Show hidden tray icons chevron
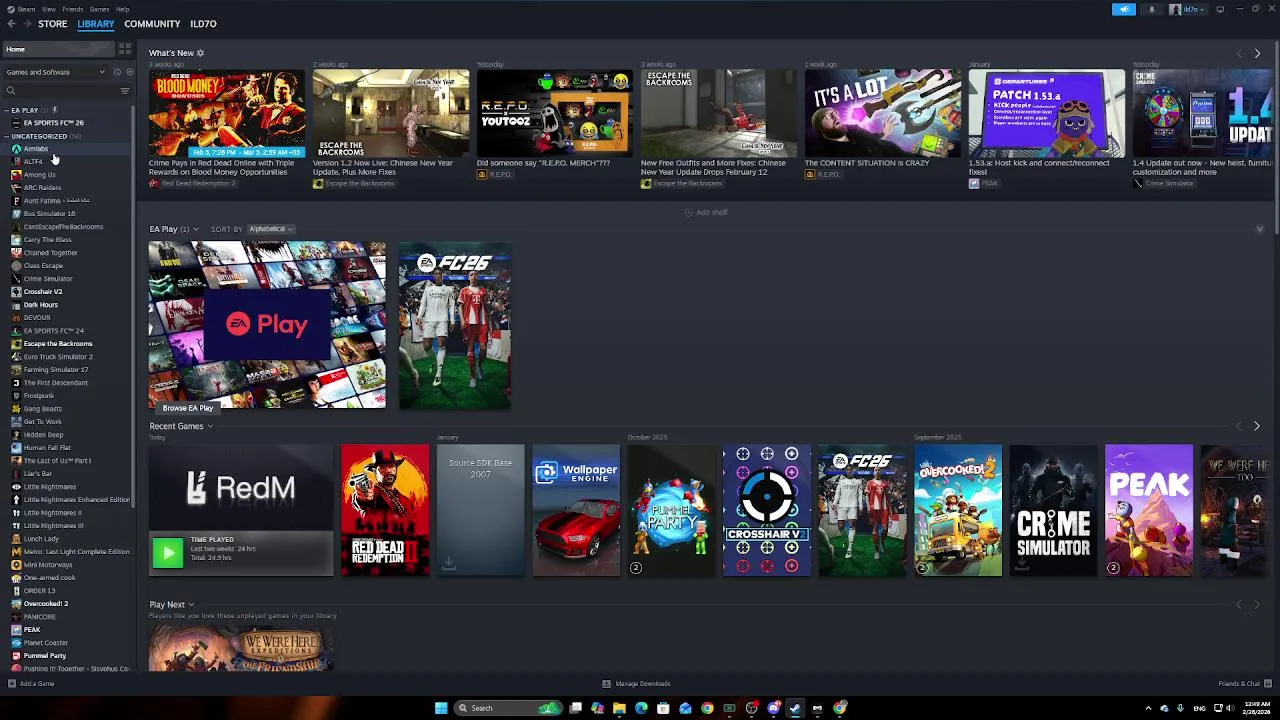This screenshot has height=720, width=1280. pyautogui.click(x=1148, y=708)
